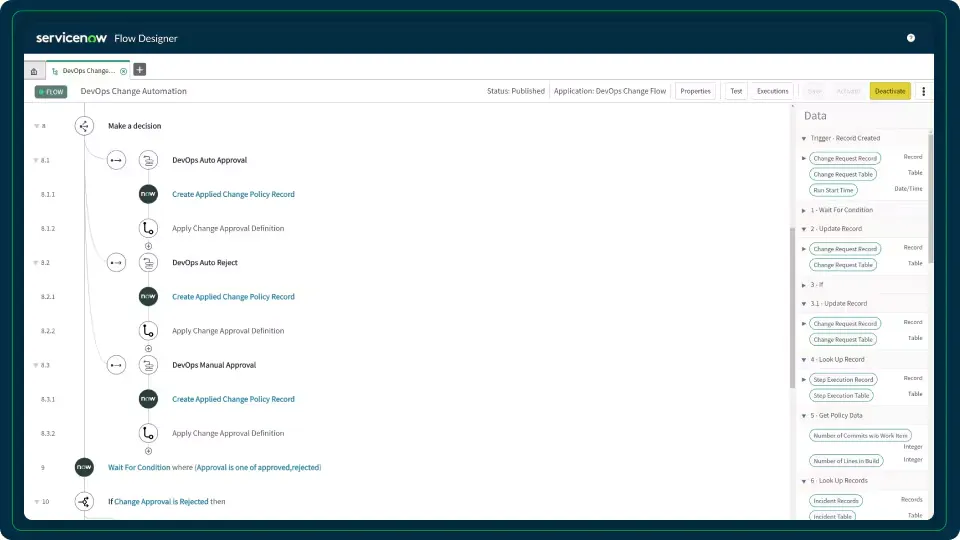The height and width of the screenshot is (540, 960).
Task: Click the FLOW badge
Action: [x=51, y=92]
